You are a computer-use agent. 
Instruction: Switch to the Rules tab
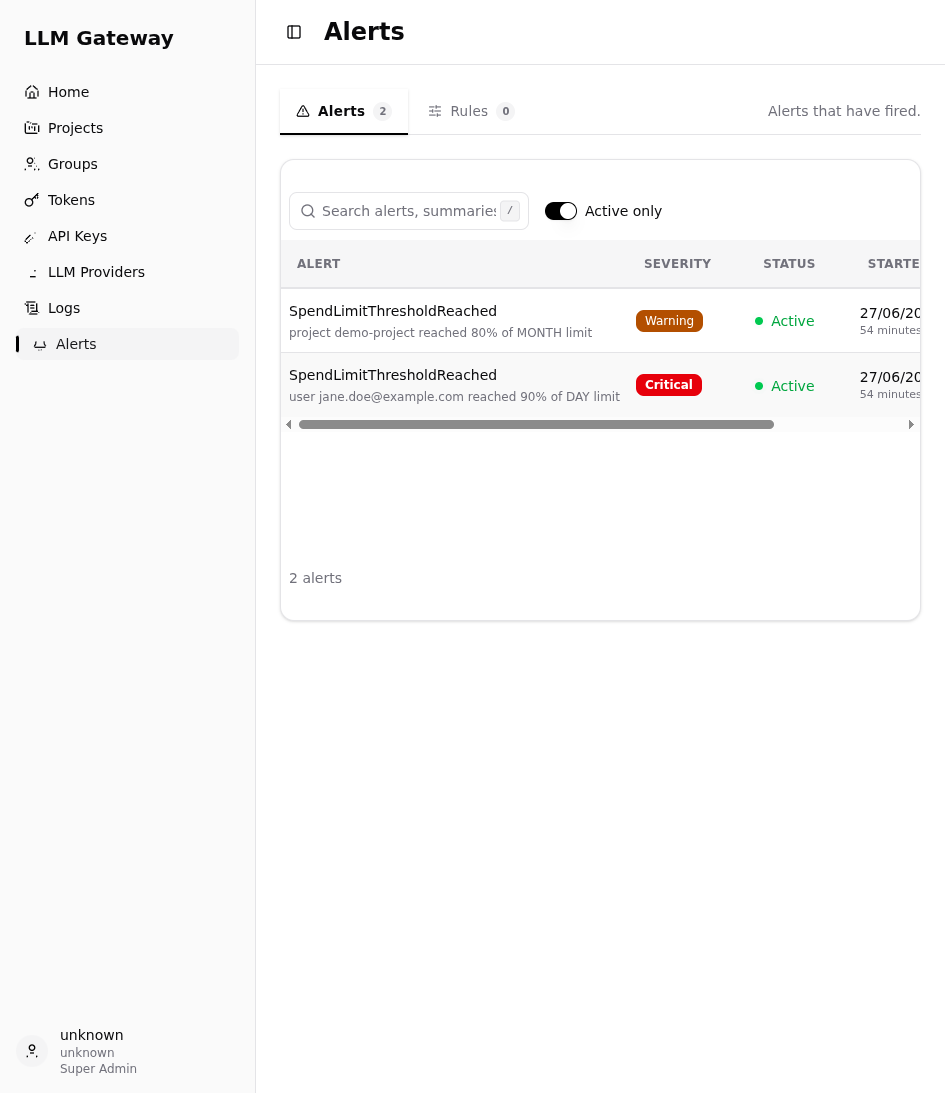(471, 112)
